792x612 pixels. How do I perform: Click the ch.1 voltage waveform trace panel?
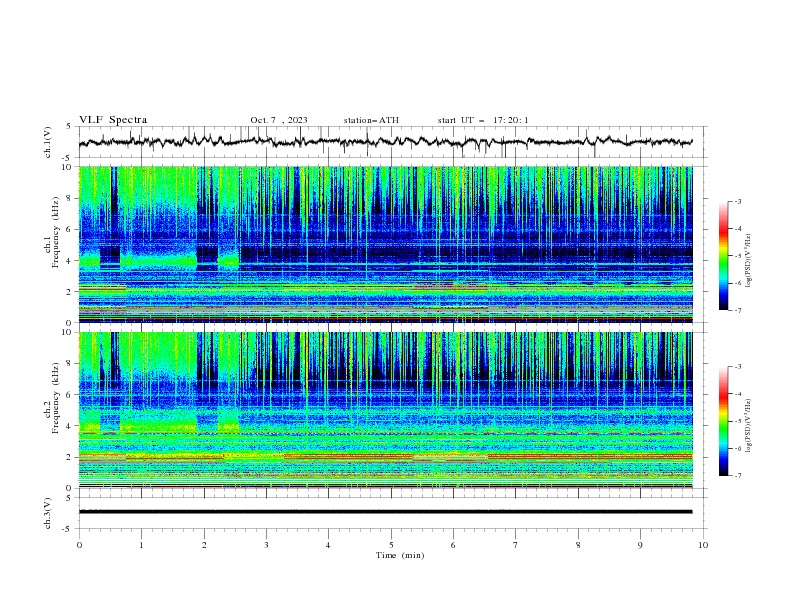point(392,142)
